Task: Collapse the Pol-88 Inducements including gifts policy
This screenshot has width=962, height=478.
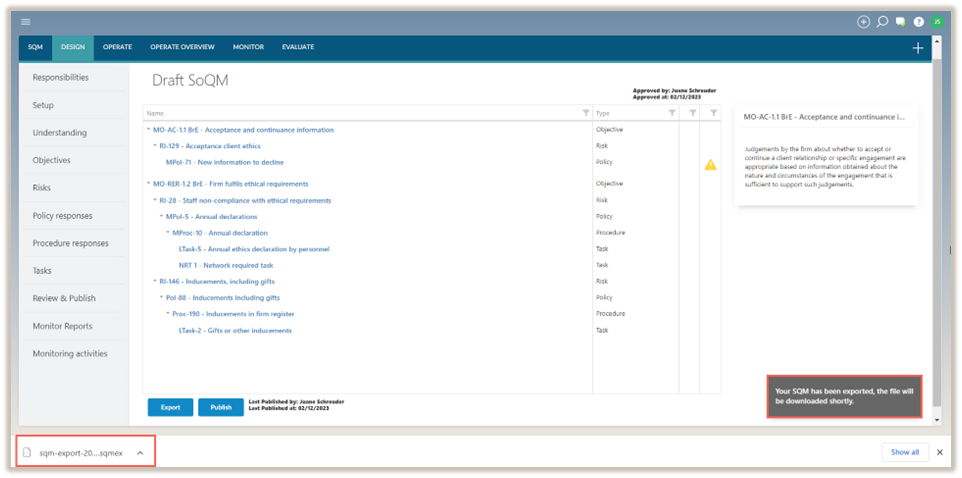Action: point(162,297)
